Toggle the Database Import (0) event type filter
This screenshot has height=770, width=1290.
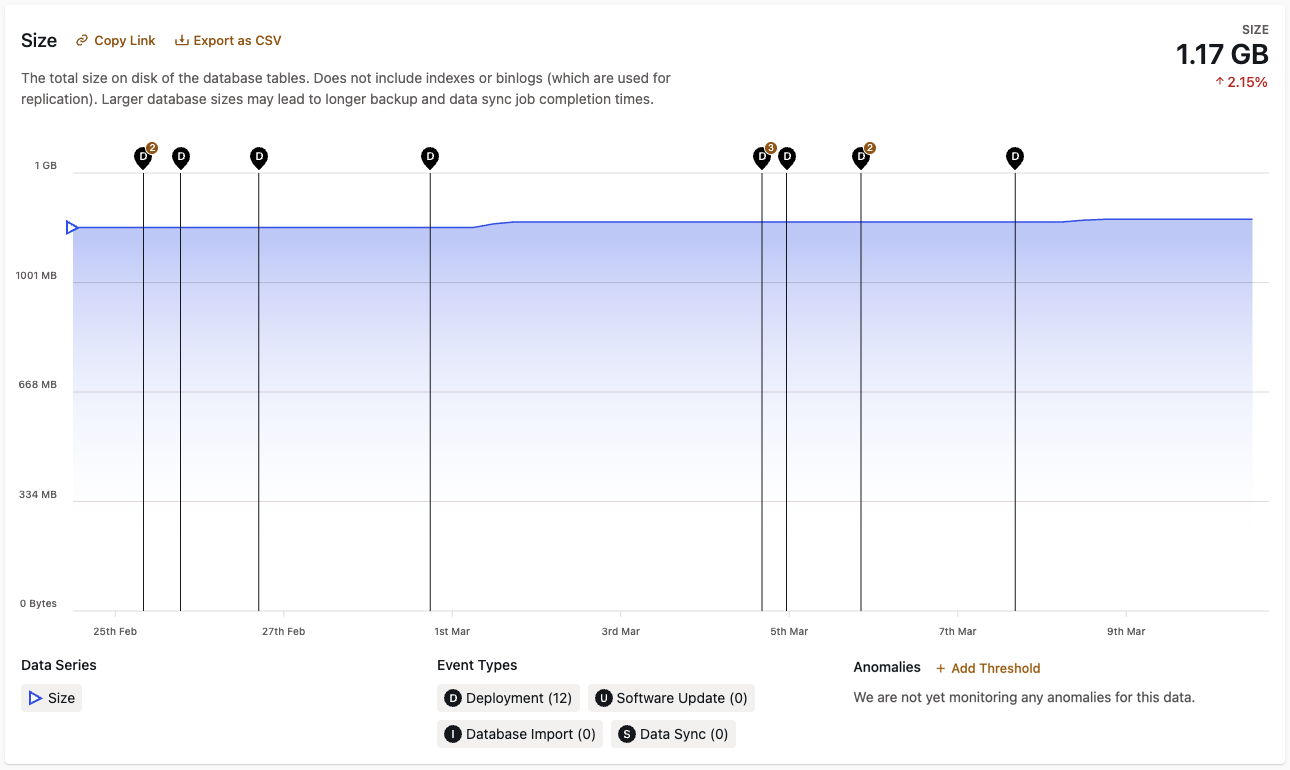pos(519,733)
